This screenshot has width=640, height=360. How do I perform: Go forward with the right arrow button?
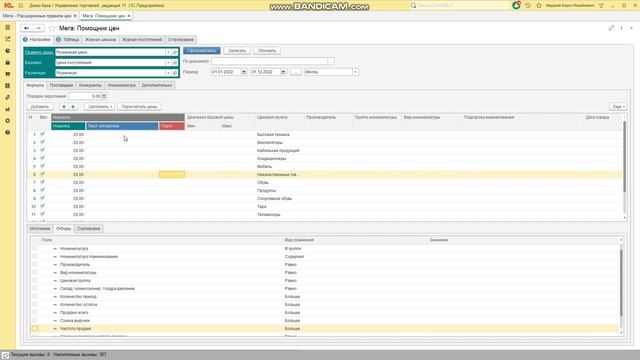(x=38, y=28)
